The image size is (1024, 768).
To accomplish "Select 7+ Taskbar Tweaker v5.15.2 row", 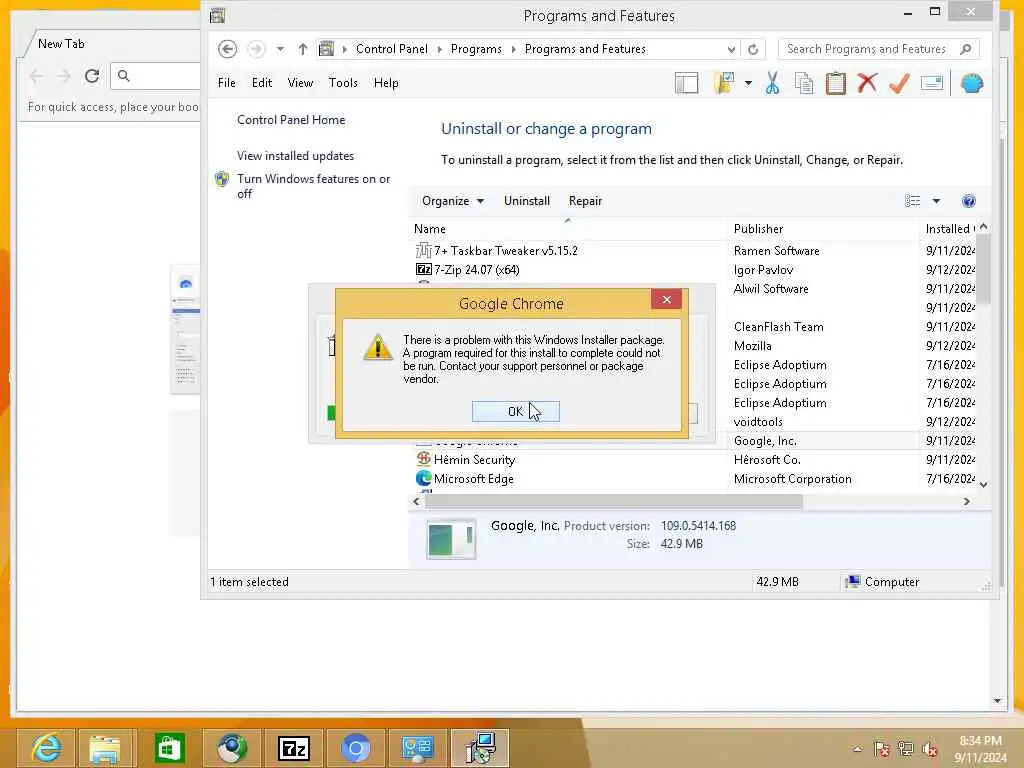I will (x=695, y=251).
